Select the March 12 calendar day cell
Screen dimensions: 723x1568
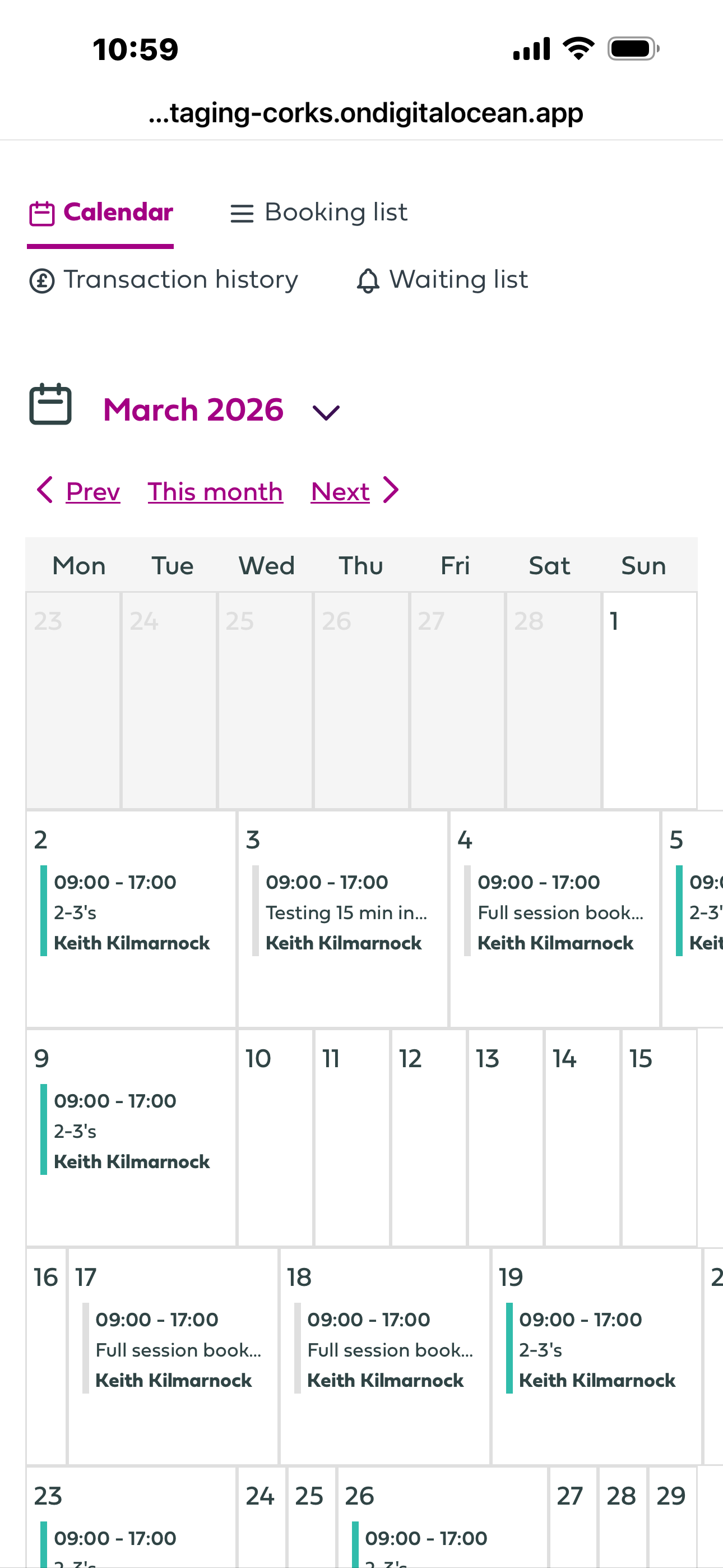point(428,1136)
